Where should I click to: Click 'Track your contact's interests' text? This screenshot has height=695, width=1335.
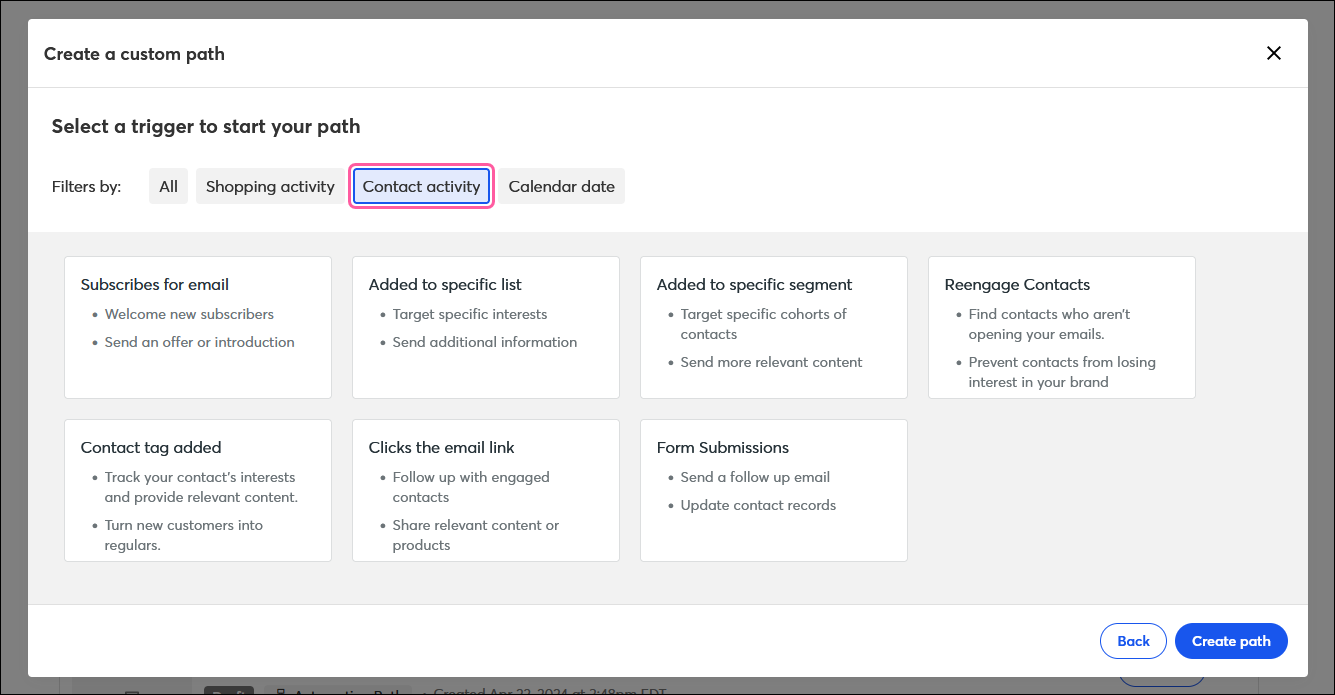click(x=201, y=487)
